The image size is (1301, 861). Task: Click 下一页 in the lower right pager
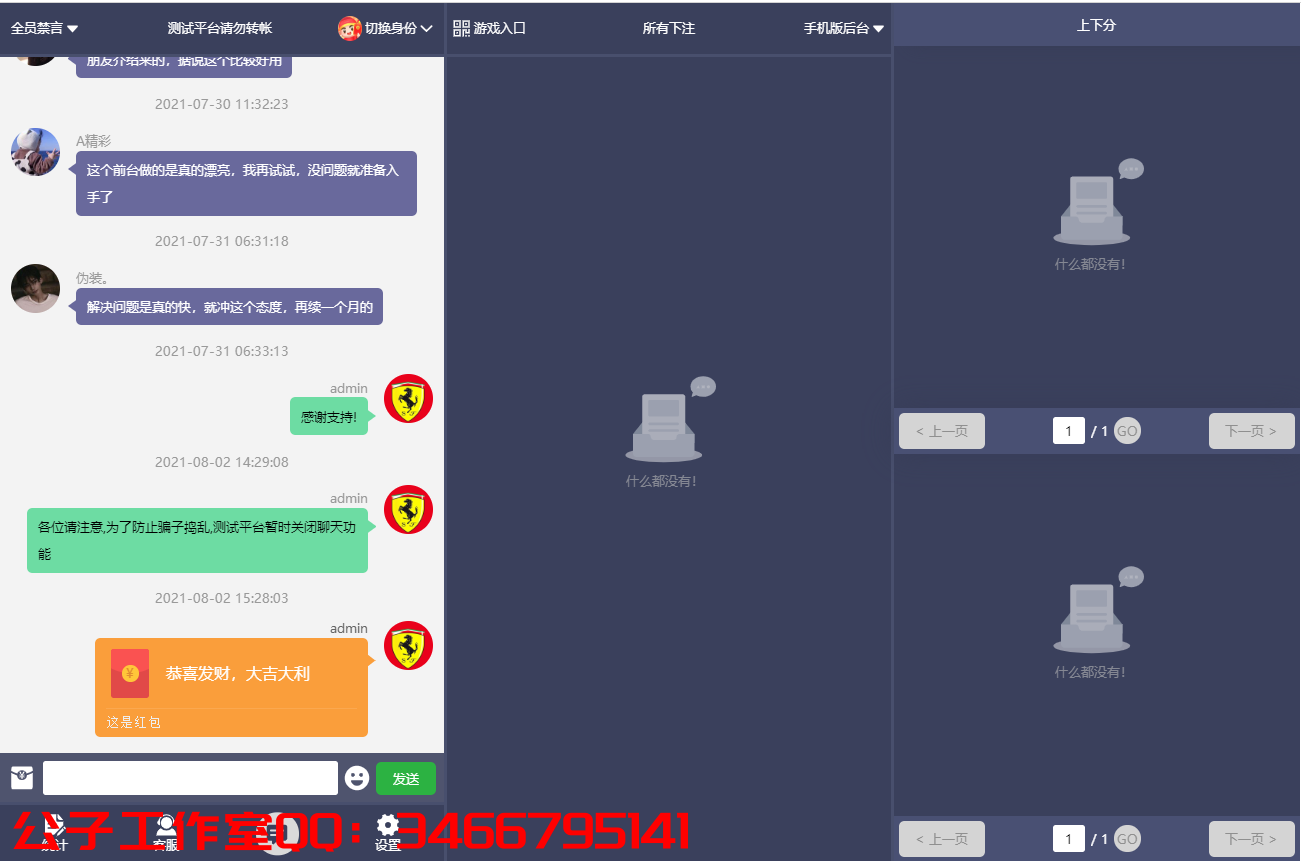tap(1252, 839)
